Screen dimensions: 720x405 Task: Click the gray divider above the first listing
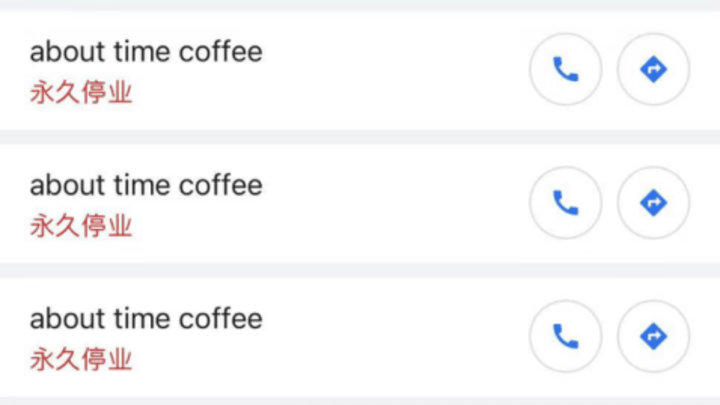(360, 5)
